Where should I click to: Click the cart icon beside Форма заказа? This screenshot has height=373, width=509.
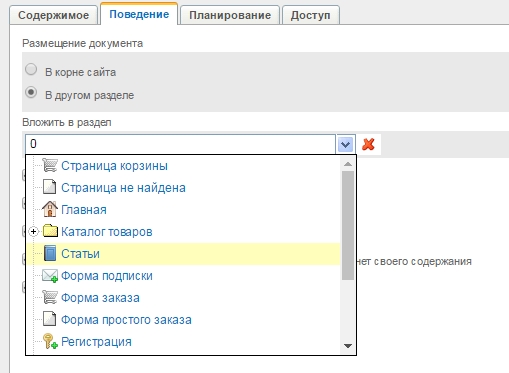pos(50,297)
